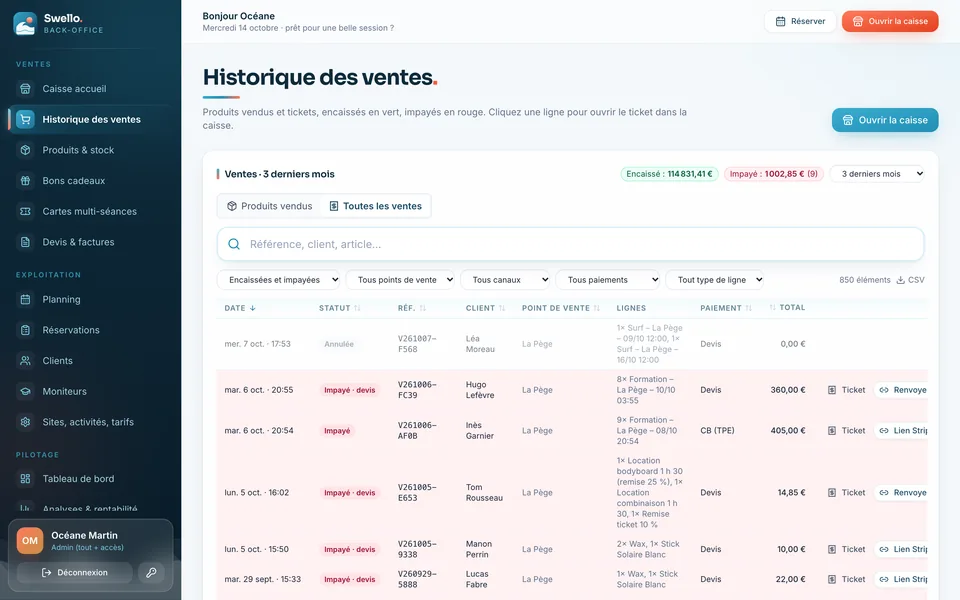
Task: Click Lien Stripe for Inès Garnier row
Action: (901, 430)
